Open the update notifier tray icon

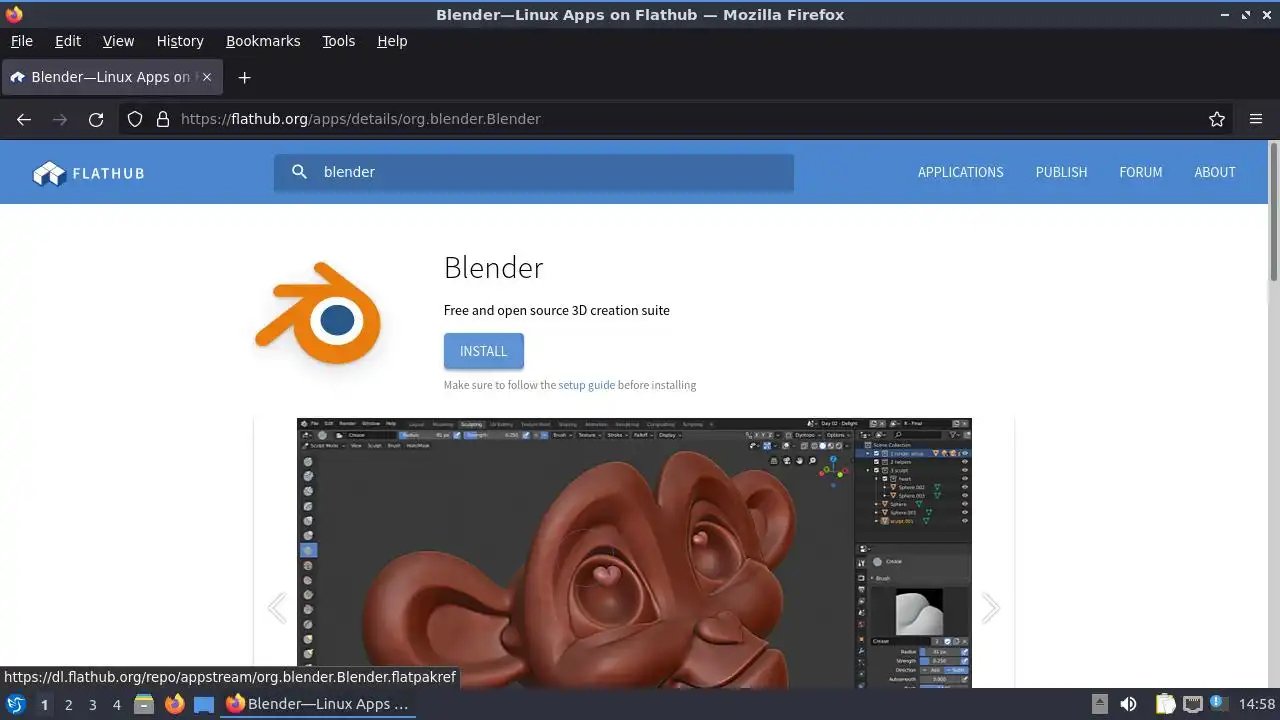click(x=1218, y=704)
